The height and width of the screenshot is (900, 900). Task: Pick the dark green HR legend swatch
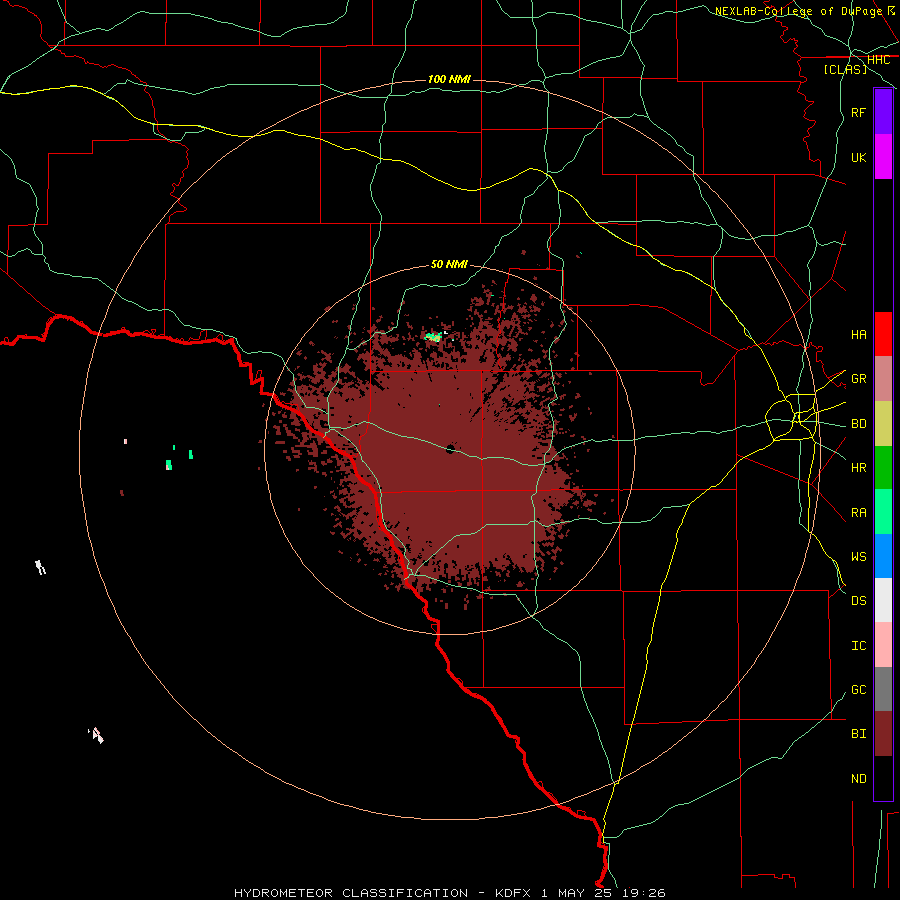pyautogui.click(x=883, y=468)
